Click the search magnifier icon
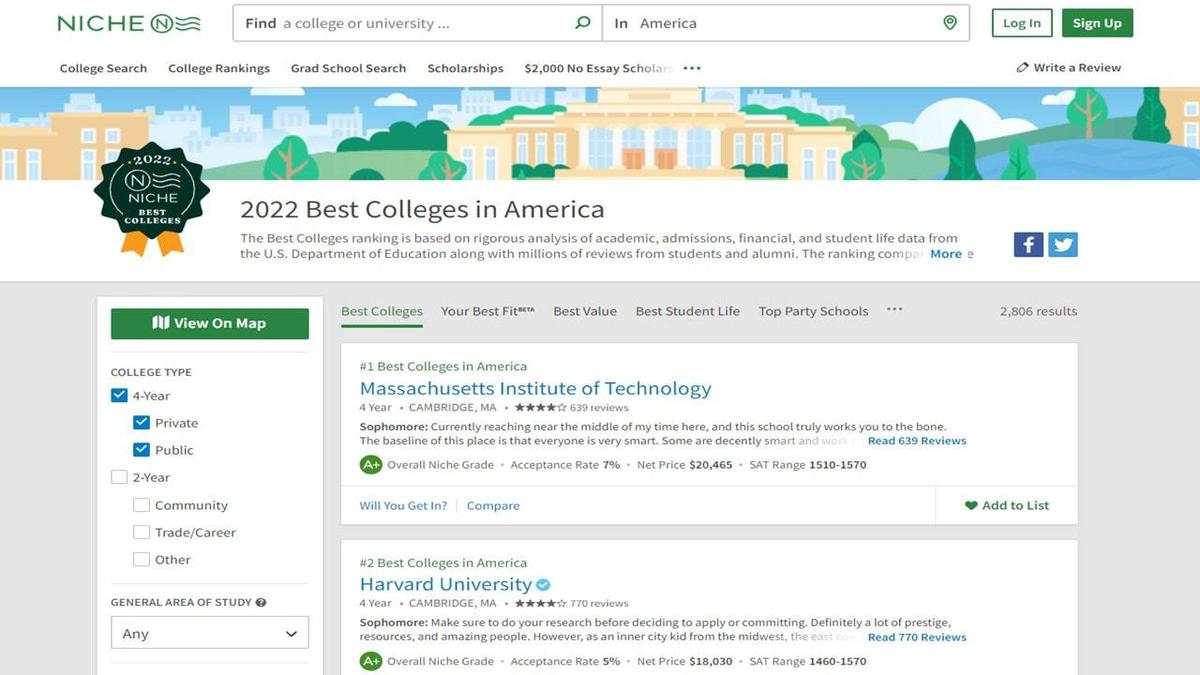 [581, 22]
